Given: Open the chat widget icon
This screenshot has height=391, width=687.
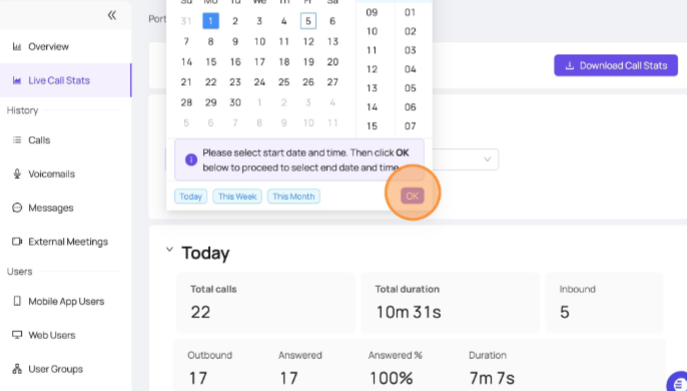Looking at the screenshot, I should [678, 382].
